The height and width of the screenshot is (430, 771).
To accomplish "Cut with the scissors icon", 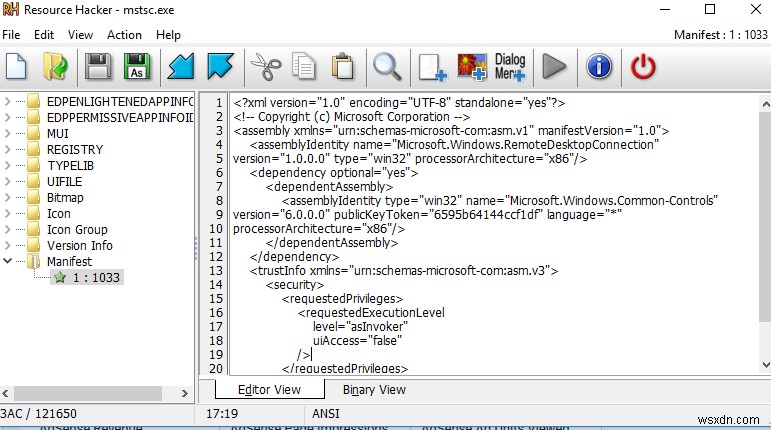I will pos(266,67).
